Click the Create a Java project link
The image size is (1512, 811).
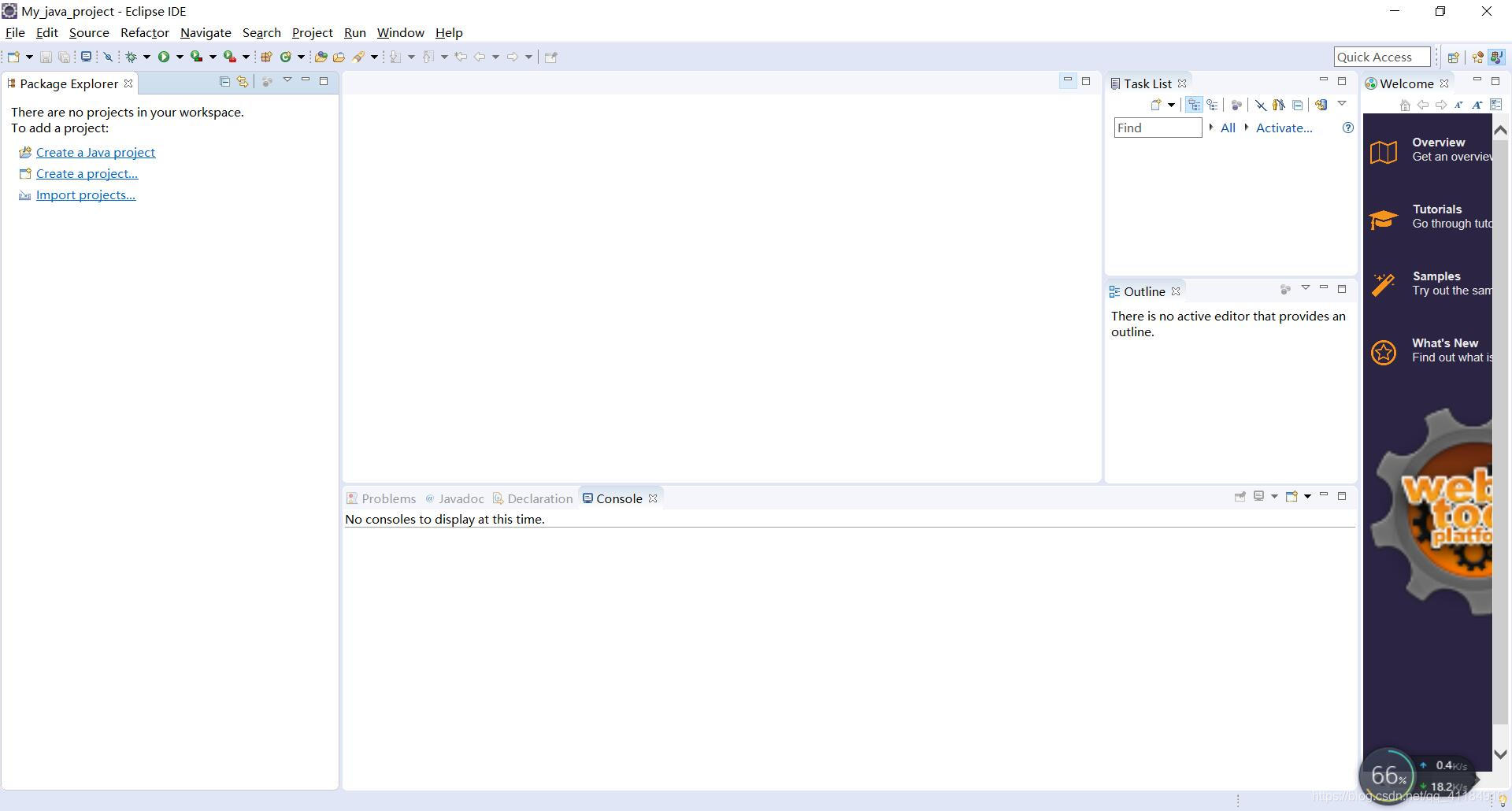[95, 153]
